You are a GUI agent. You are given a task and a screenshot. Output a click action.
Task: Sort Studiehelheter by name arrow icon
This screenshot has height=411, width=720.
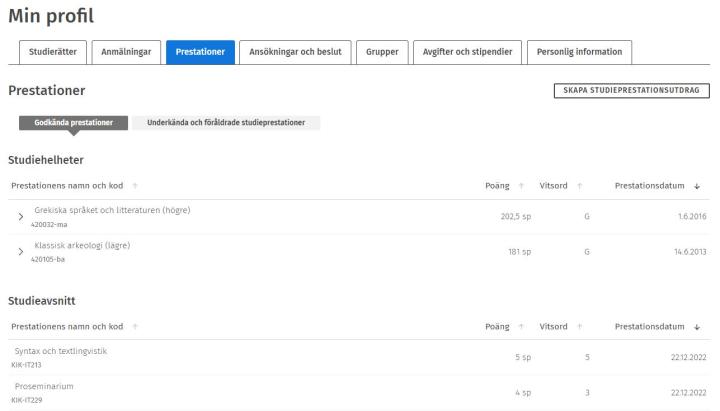pos(135,186)
